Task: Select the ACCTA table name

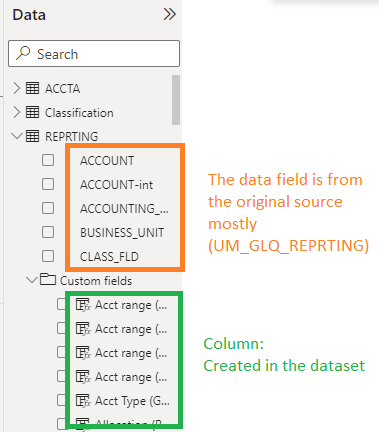Action: pyautogui.click(x=62, y=89)
